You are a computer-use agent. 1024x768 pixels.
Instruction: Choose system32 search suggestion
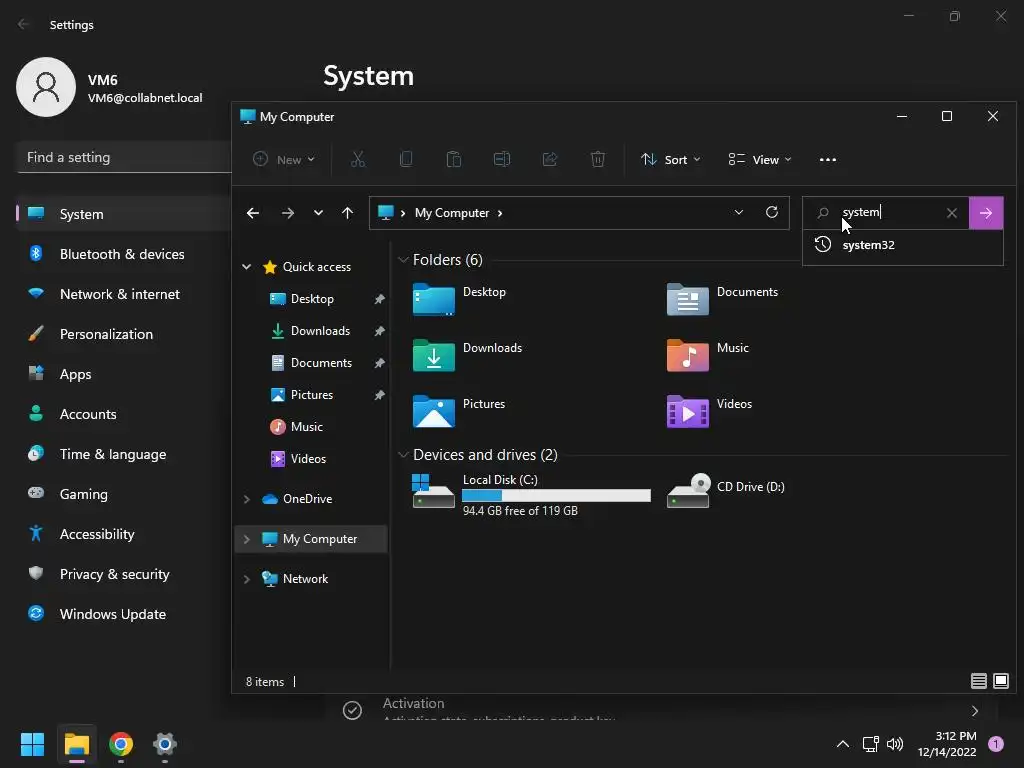click(x=903, y=246)
